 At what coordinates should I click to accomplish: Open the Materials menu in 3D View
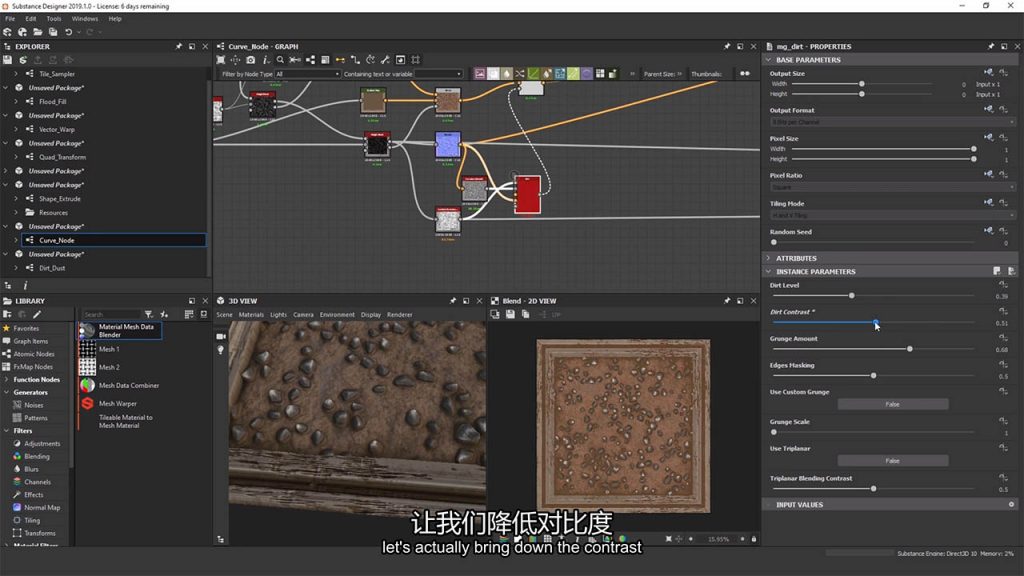[x=251, y=315]
